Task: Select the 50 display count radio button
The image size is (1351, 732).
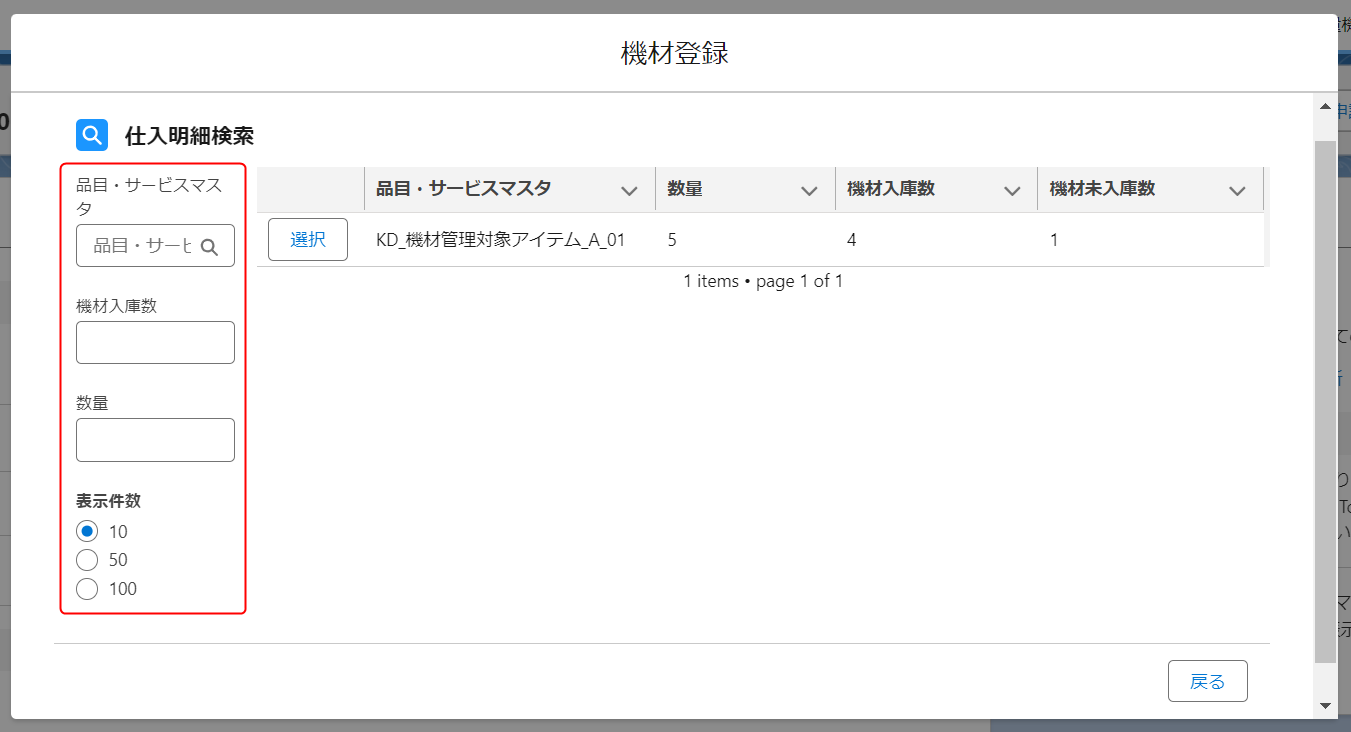Action: (87, 560)
